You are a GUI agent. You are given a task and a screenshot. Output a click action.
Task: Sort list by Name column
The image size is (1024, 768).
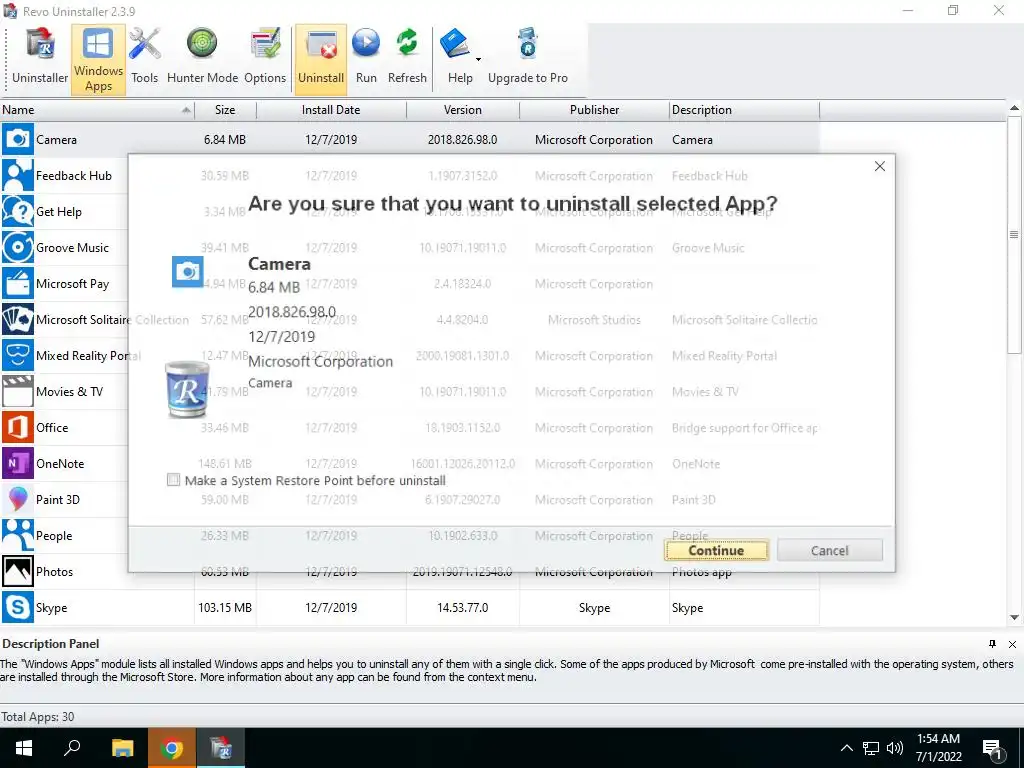(x=97, y=110)
